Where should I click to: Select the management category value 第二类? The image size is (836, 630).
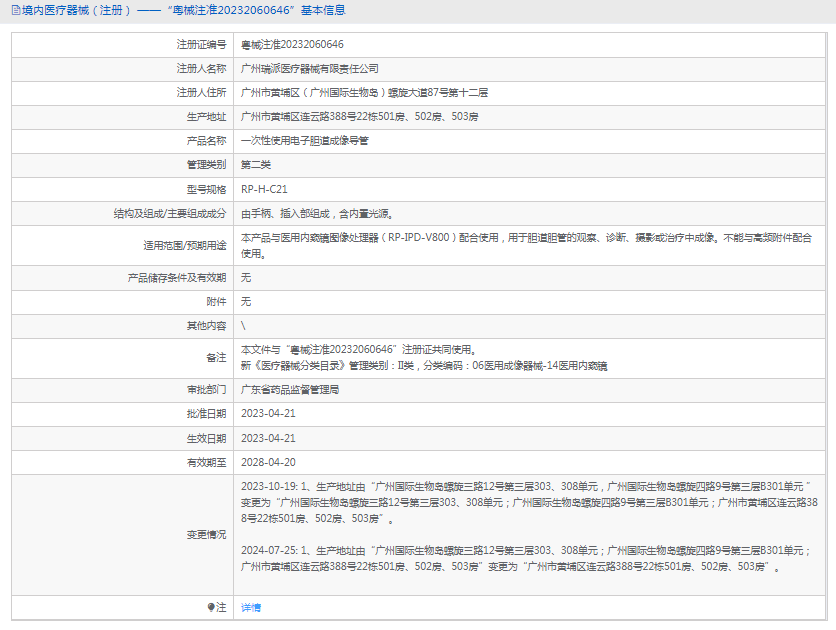(256, 165)
